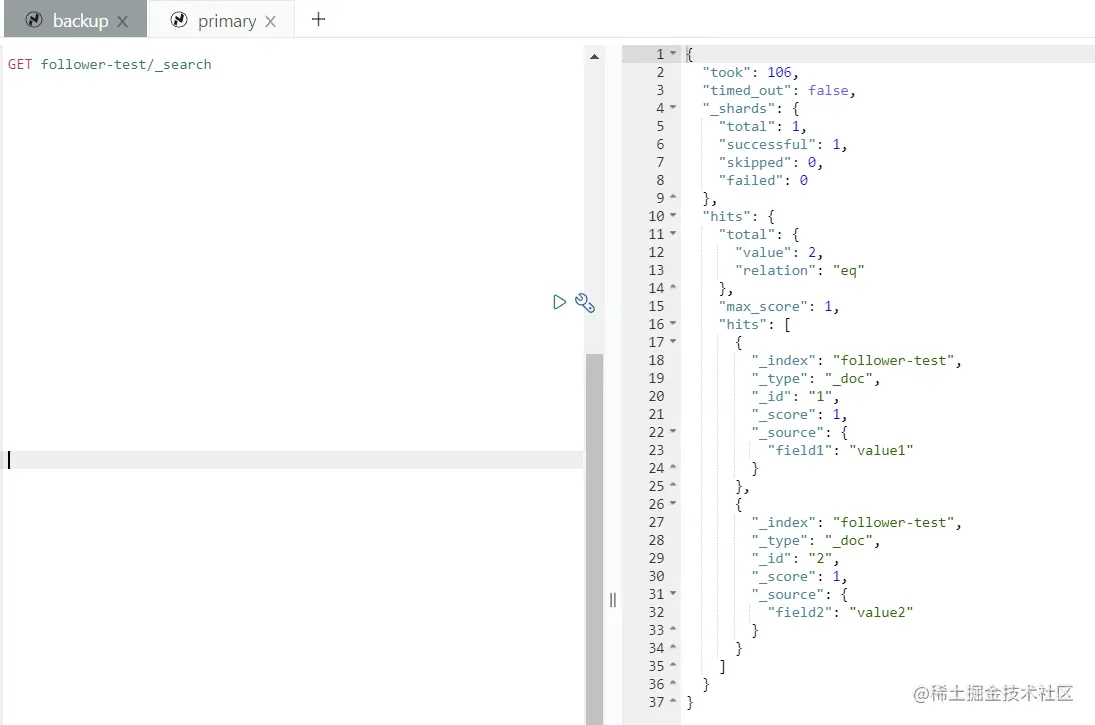This screenshot has width=1095, height=725.
Task: Click the "failed": 0 line
Action: (x=763, y=180)
